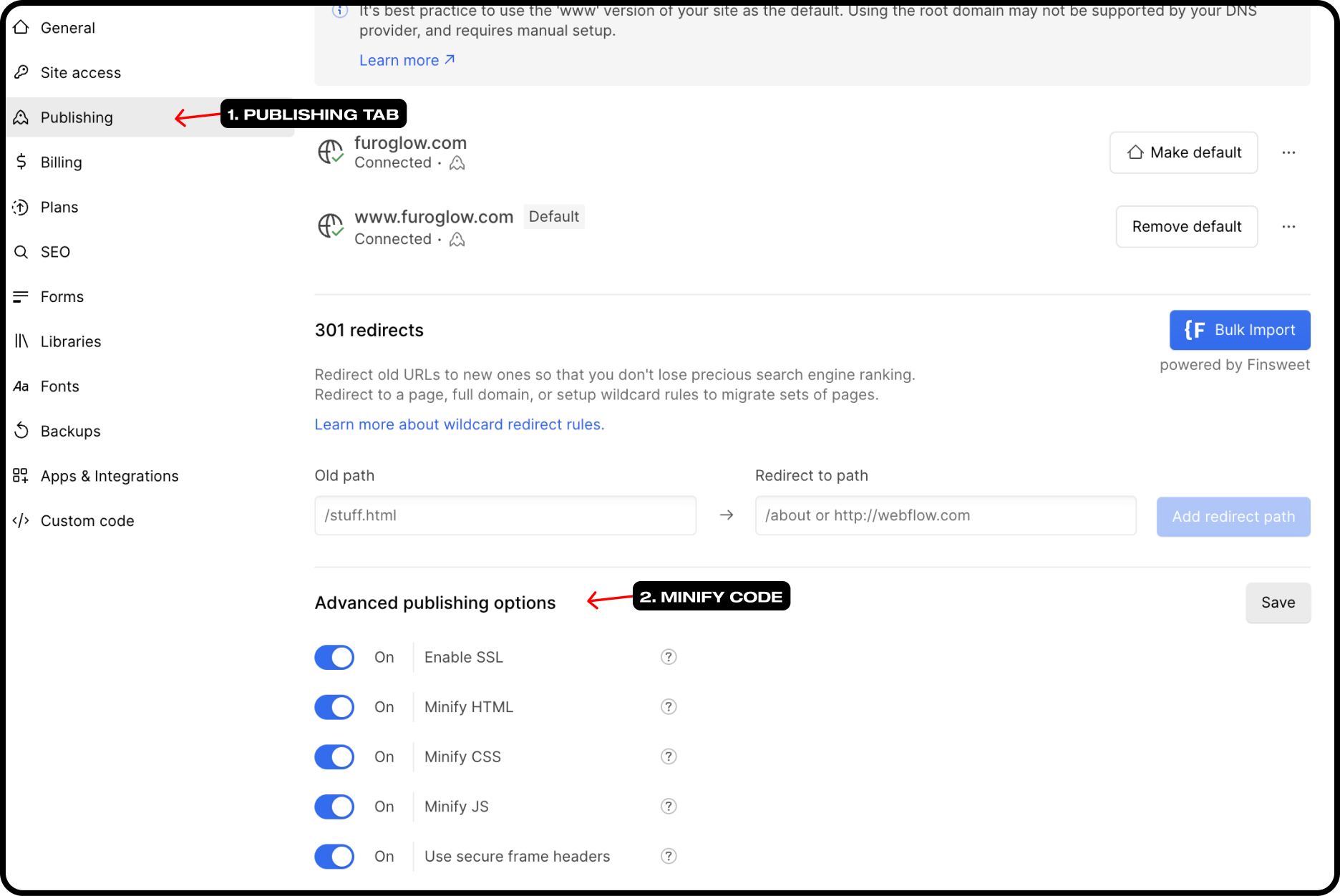Screen dimensions: 1340x896
Task: Click the restore icon beside Backups
Action: tap(21, 431)
